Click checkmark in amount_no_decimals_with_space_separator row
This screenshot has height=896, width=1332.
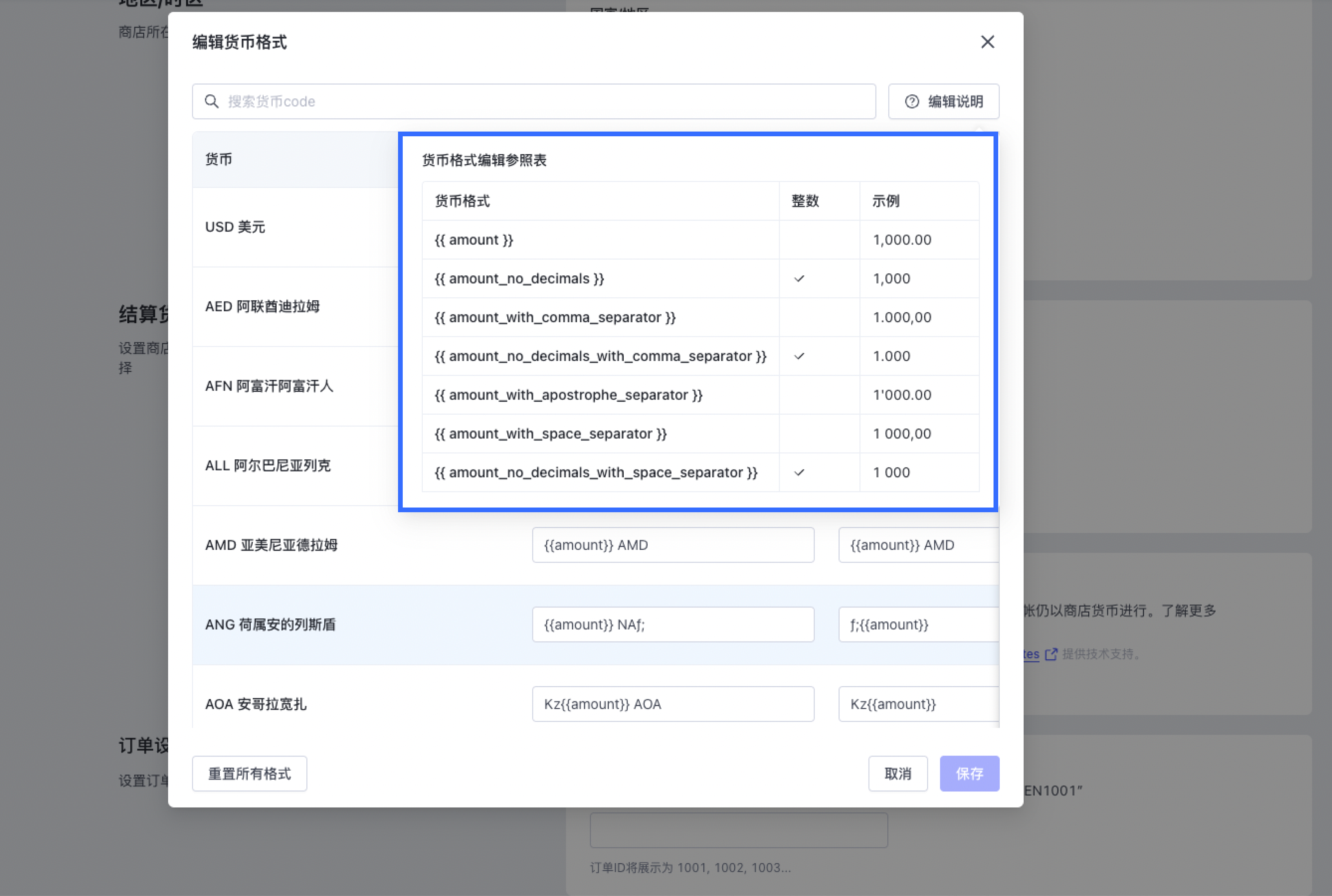point(799,473)
